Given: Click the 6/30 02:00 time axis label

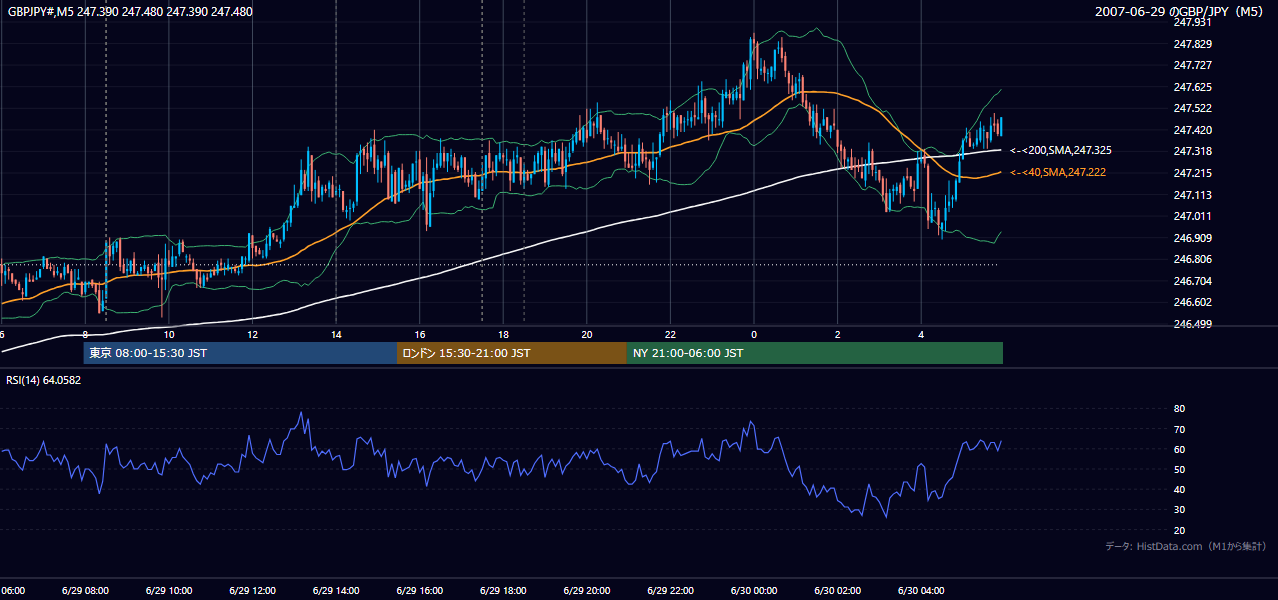Looking at the screenshot, I should [x=837, y=591].
